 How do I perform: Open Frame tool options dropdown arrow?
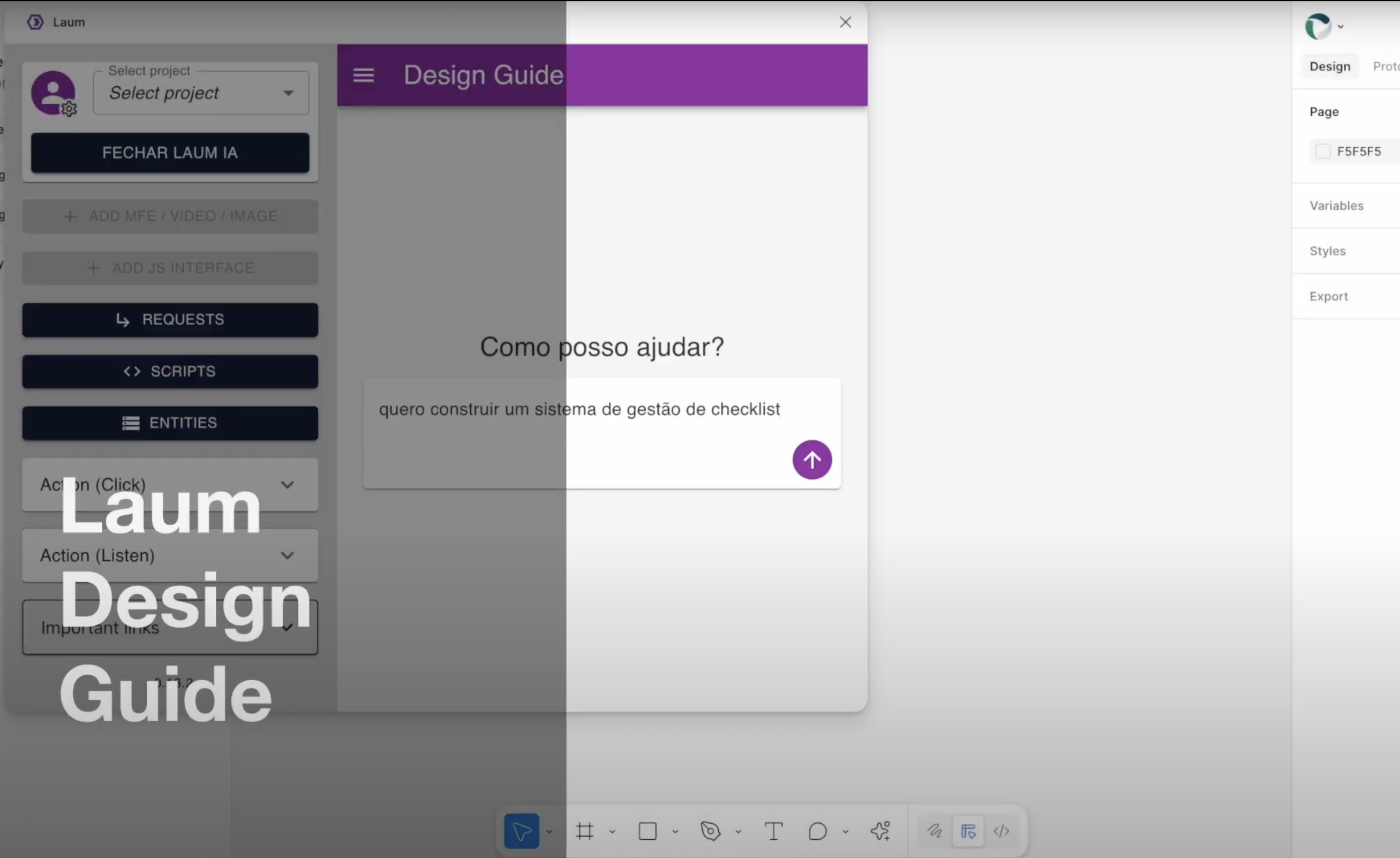tap(612, 832)
